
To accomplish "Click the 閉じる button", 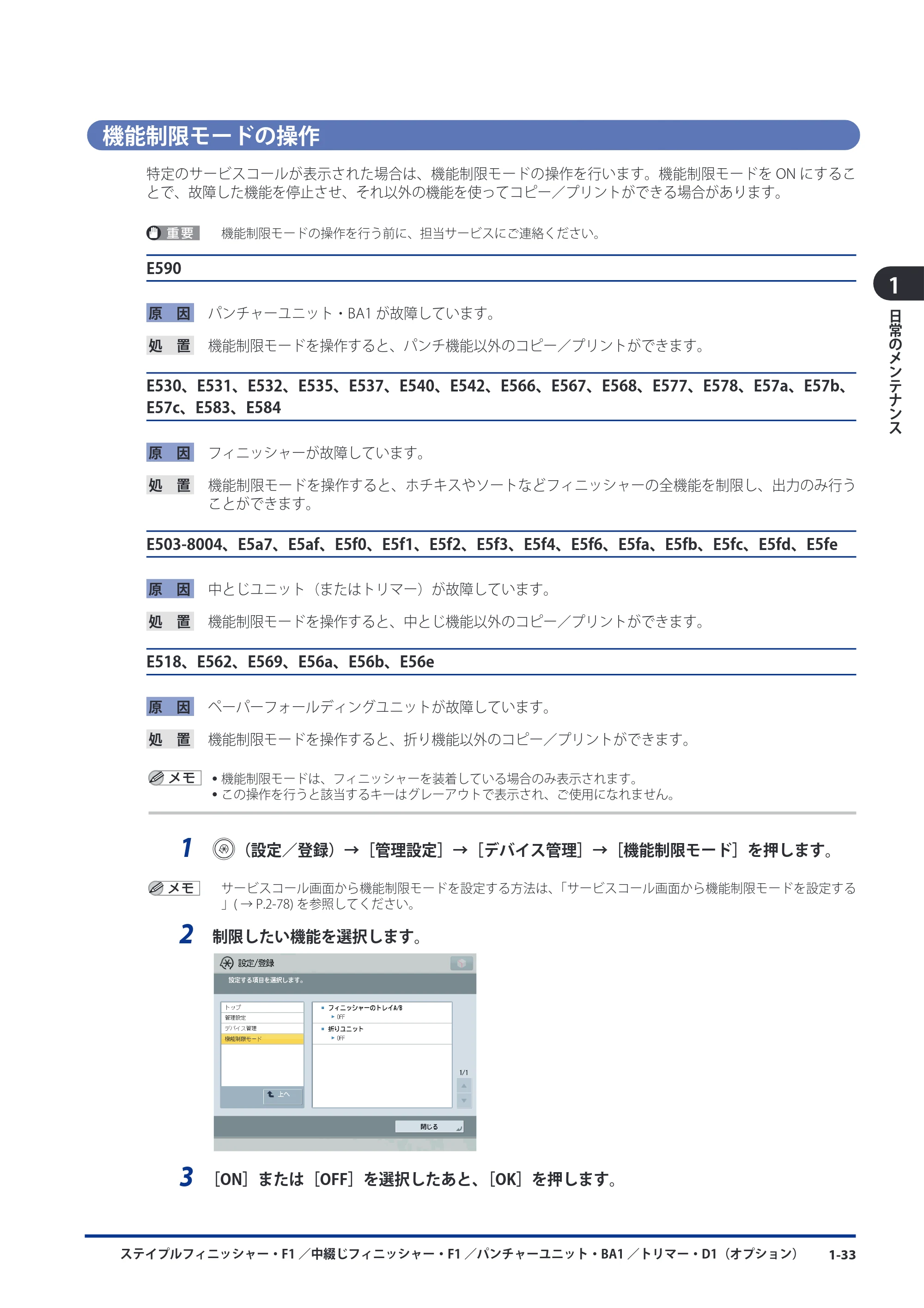I will (429, 1127).
